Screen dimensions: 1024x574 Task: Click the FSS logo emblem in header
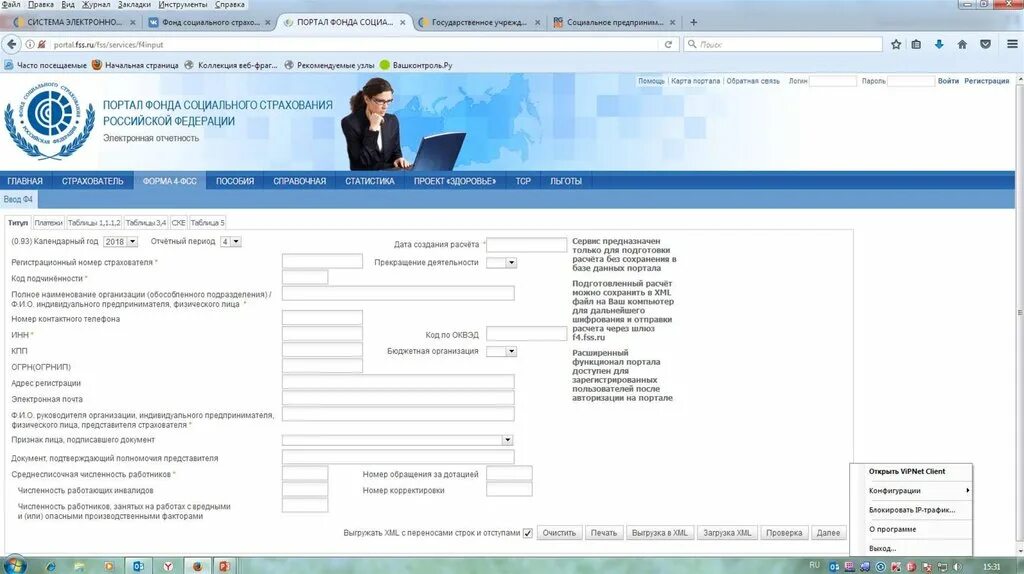click(x=49, y=120)
